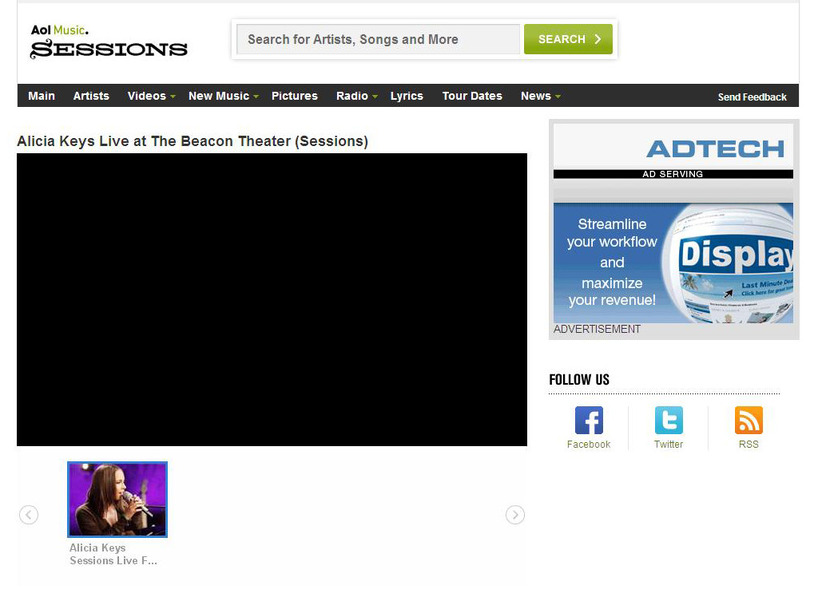
Task: Select the Alicia Keys video thumbnail
Action: click(117, 500)
